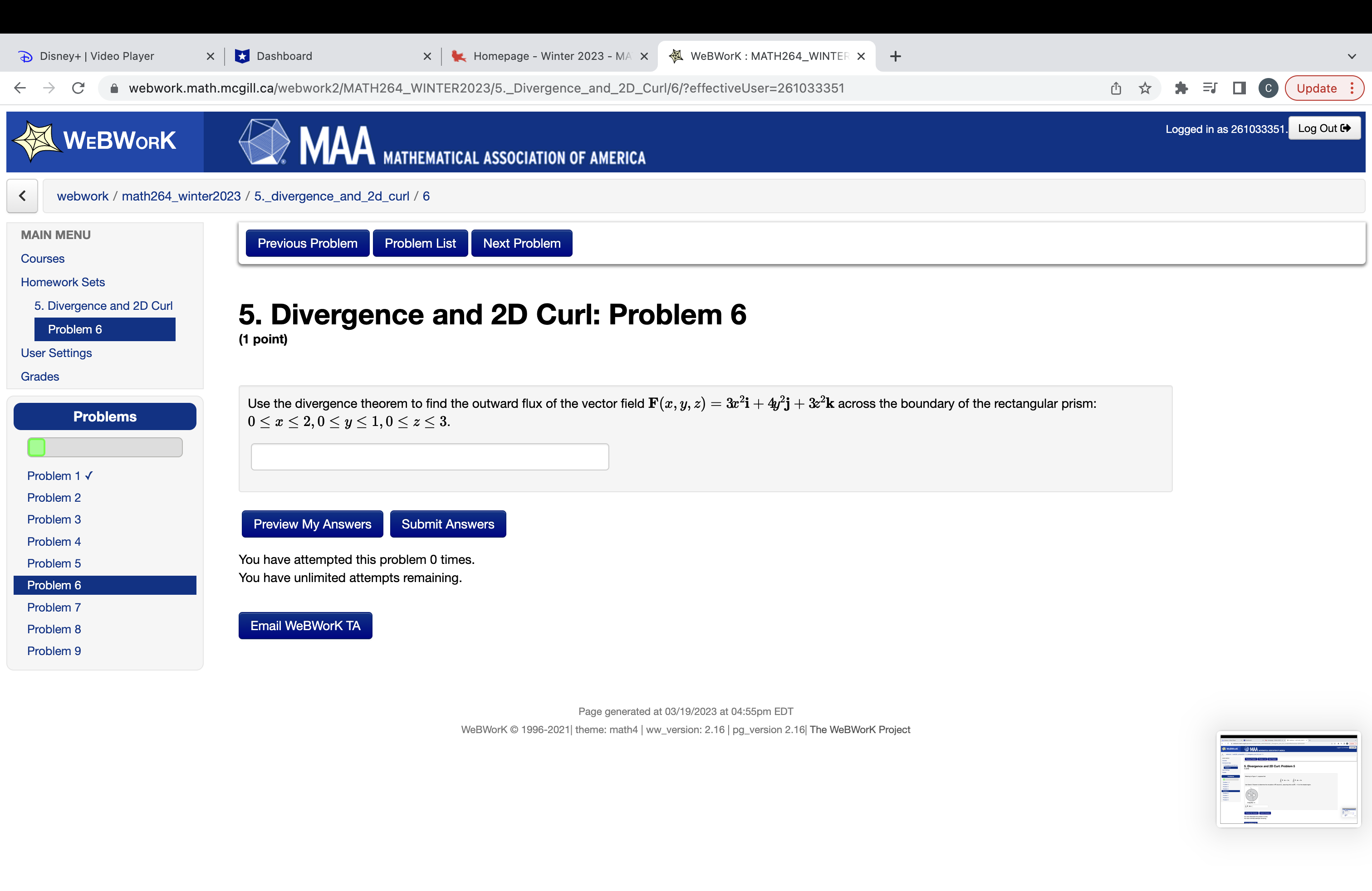The width and height of the screenshot is (1372, 891).
Task: Open the media control icon
Action: 1210,88
